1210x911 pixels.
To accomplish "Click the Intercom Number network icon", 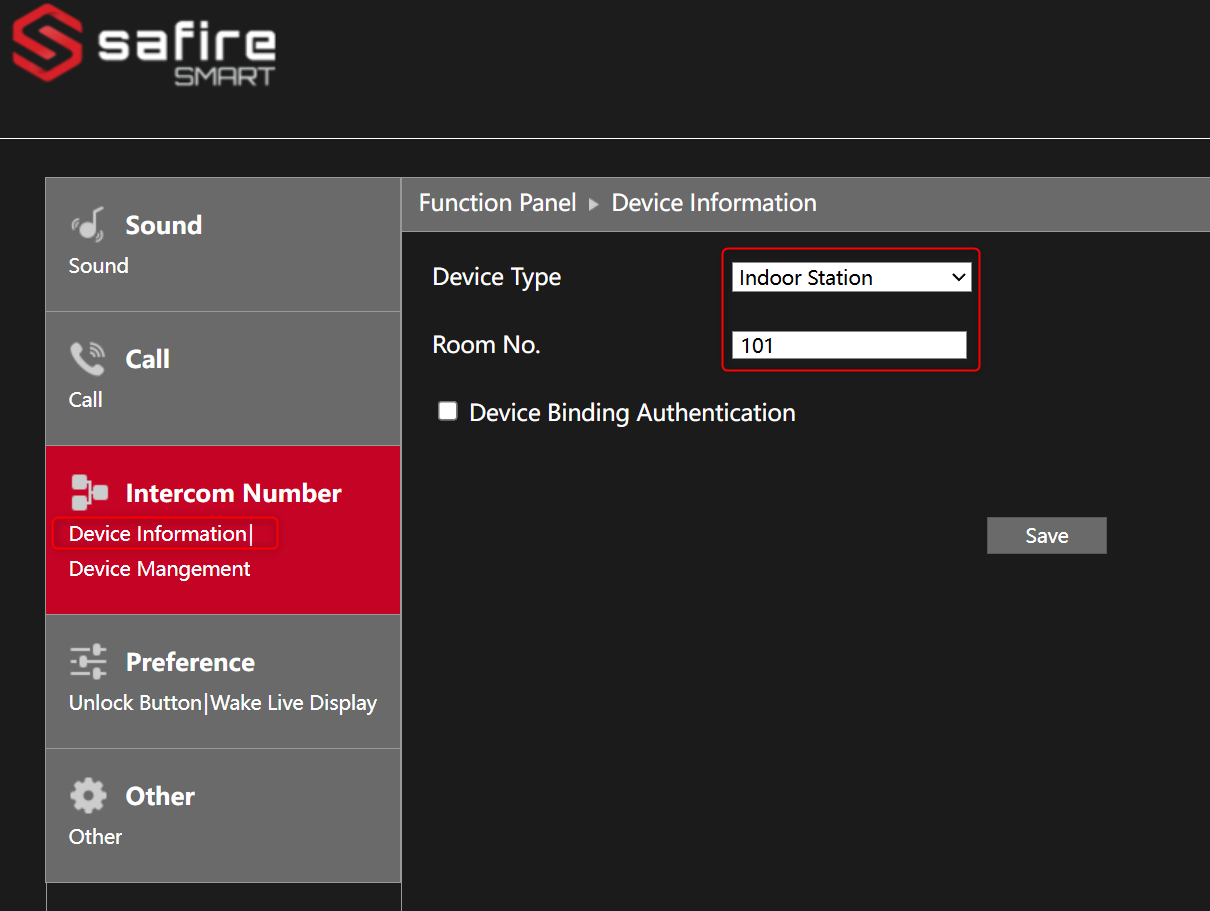I will click(88, 492).
